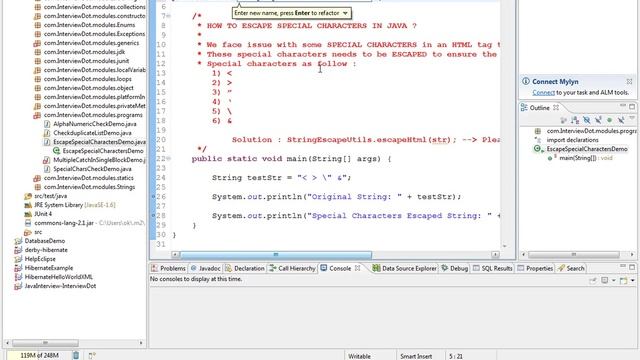Select the src/test/java source folder

[x=51, y=196]
